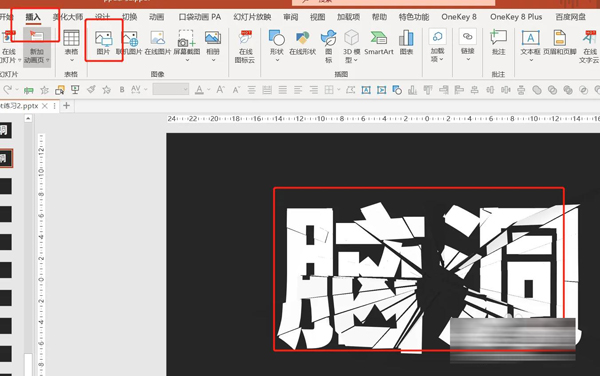Open the 口袋动画 PA tab

[200, 17]
